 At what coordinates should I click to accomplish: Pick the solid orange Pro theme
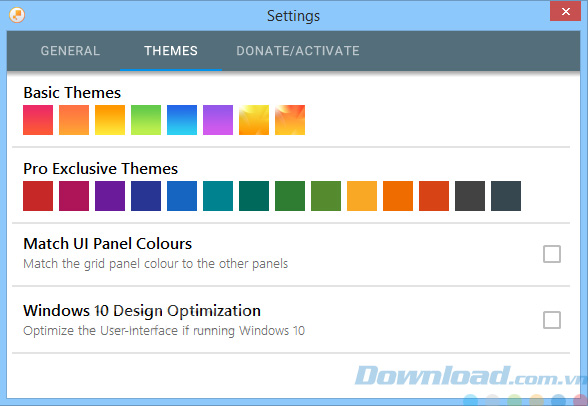point(398,196)
